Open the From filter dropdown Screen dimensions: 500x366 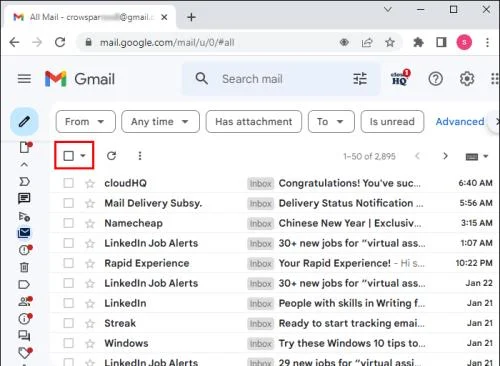(x=86, y=122)
